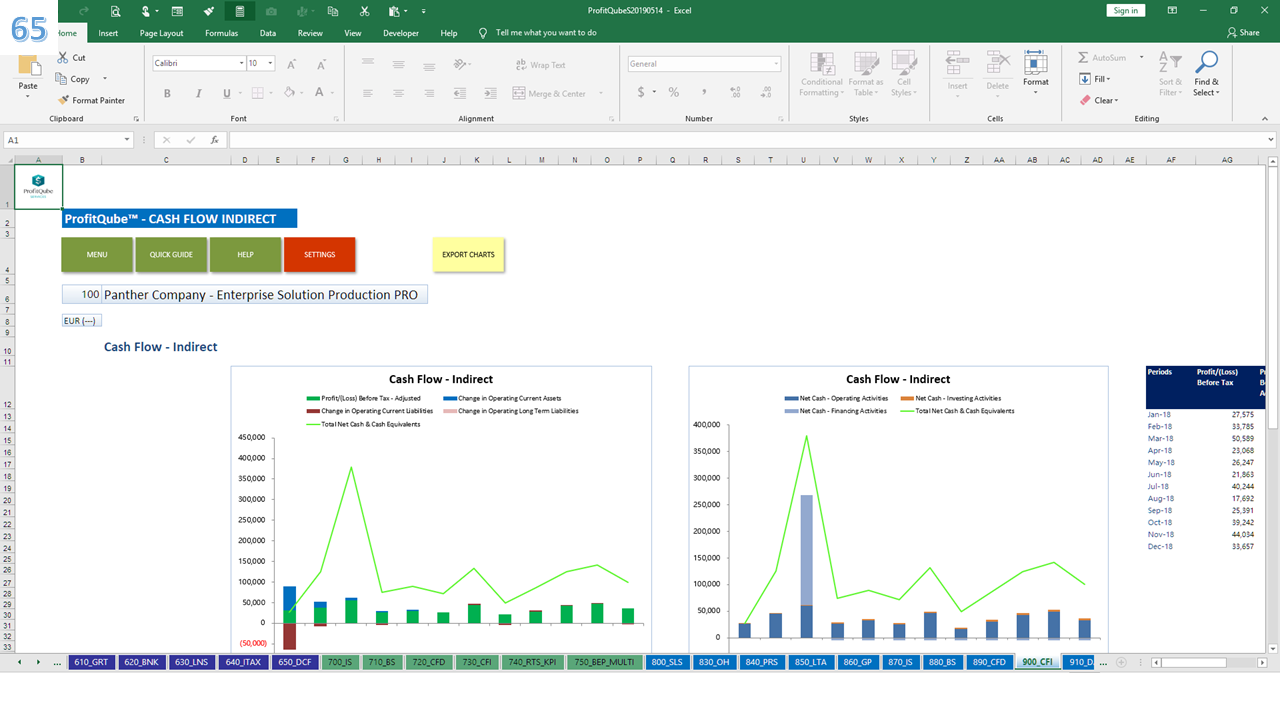This screenshot has height=720, width=1280.
Task: Toggle Italic formatting
Action: pyautogui.click(x=197, y=93)
